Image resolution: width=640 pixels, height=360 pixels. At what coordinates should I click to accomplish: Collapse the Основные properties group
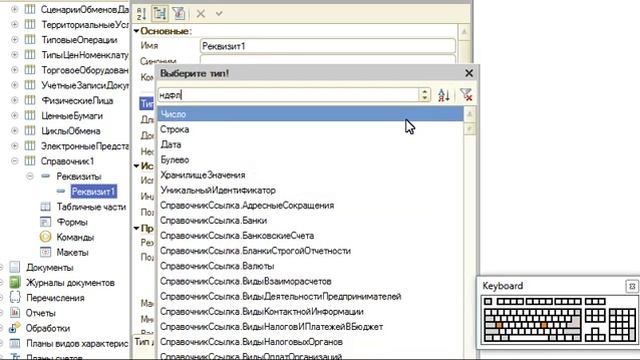coord(136,31)
